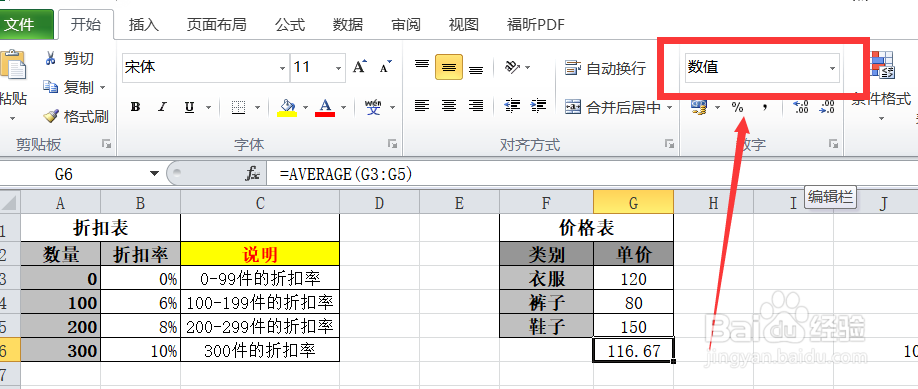Image resolution: width=918 pixels, height=389 pixels.
Task: Open copy options dropdown arrow
Action: click(x=102, y=87)
